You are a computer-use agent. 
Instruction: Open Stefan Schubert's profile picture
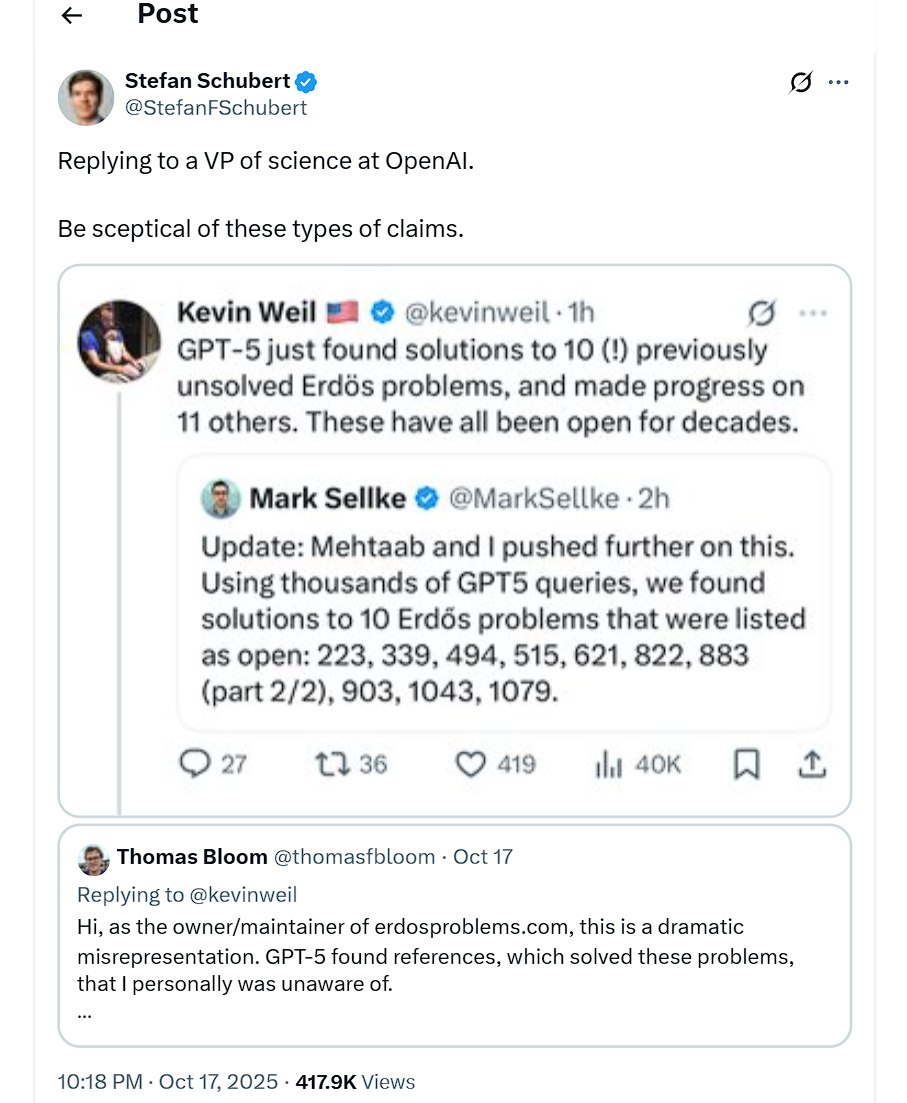click(86, 97)
